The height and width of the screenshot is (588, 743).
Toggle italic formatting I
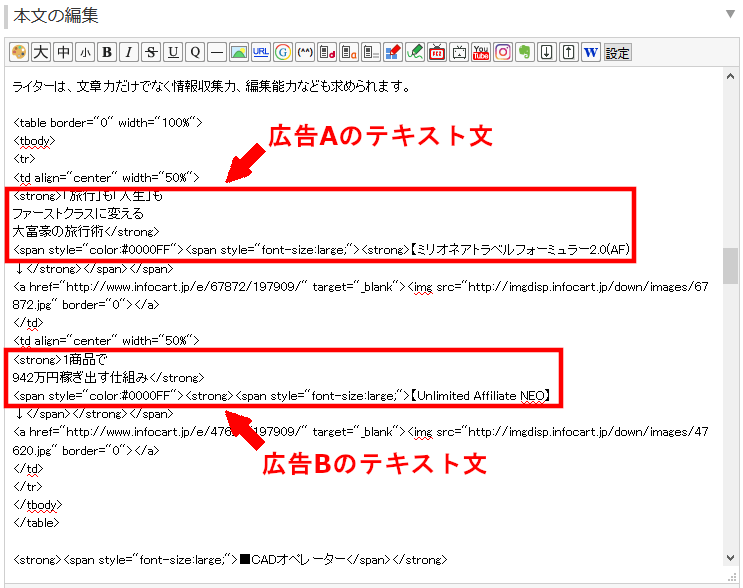129,52
